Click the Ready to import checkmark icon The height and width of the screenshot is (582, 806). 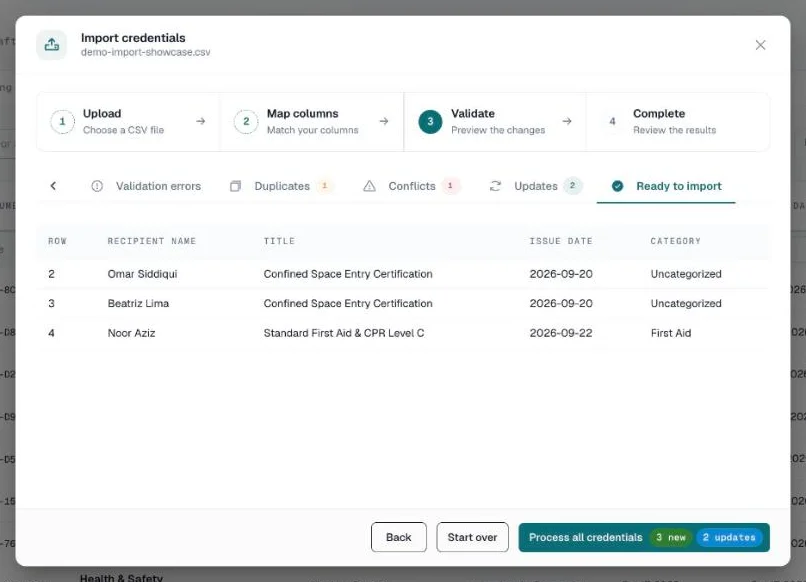617,186
